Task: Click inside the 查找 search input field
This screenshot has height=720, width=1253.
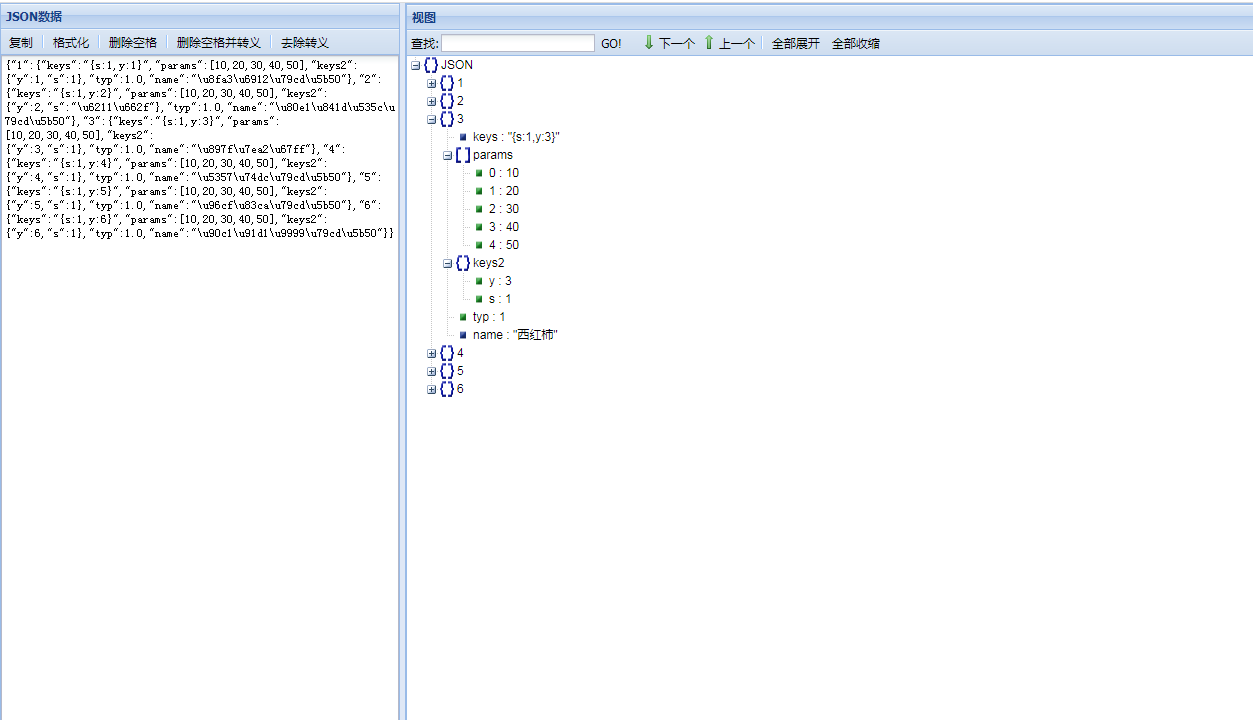Action: [x=518, y=43]
